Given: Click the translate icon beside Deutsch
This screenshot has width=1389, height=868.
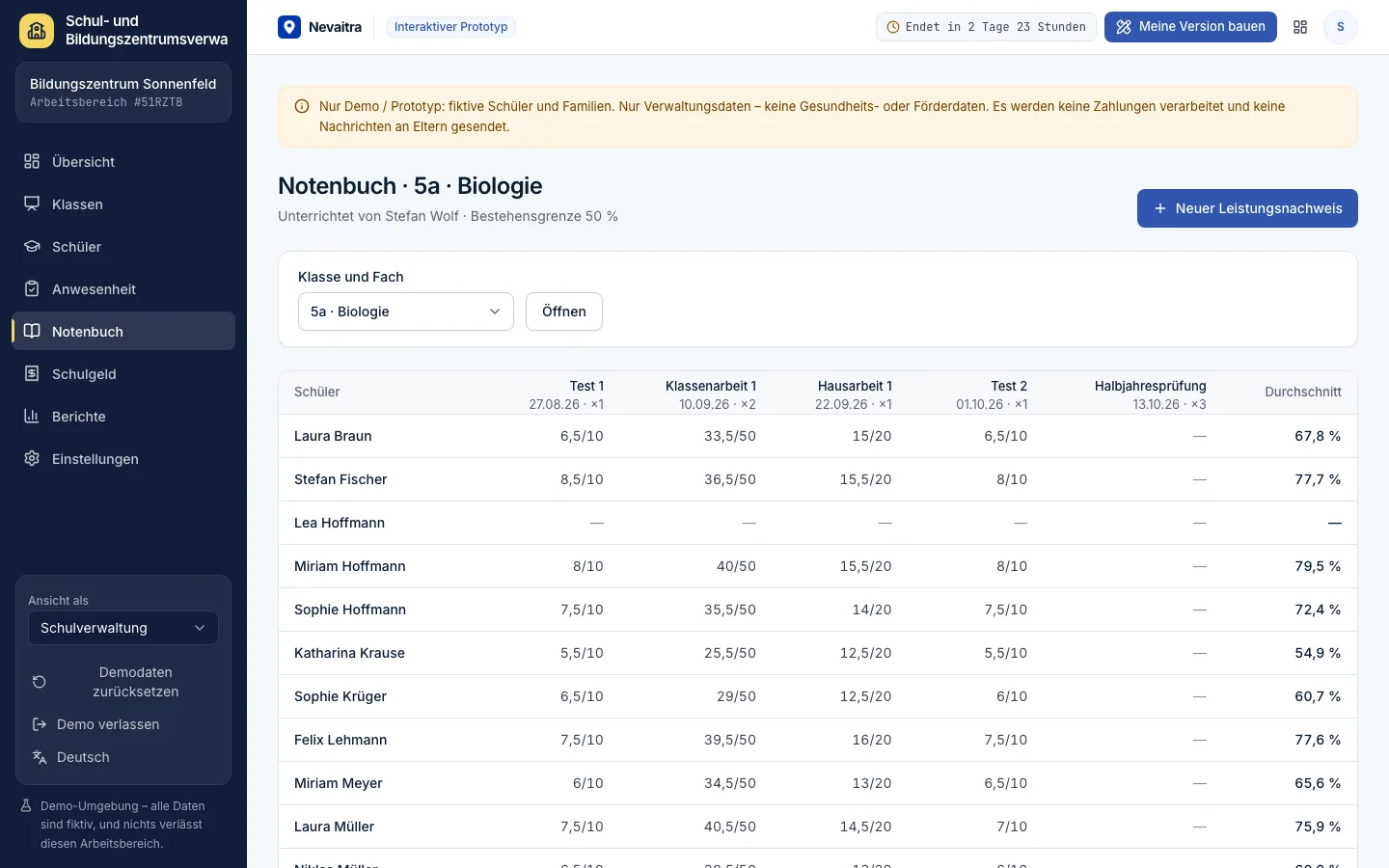Looking at the screenshot, I should pyautogui.click(x=40, y=757).
